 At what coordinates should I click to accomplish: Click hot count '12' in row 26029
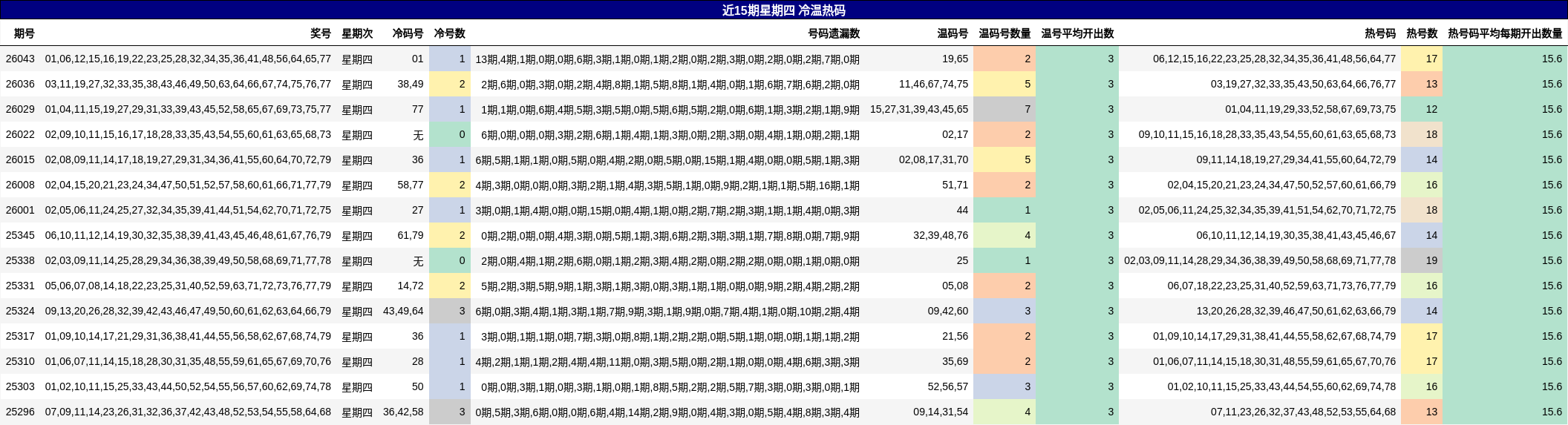click(1422, 109)
